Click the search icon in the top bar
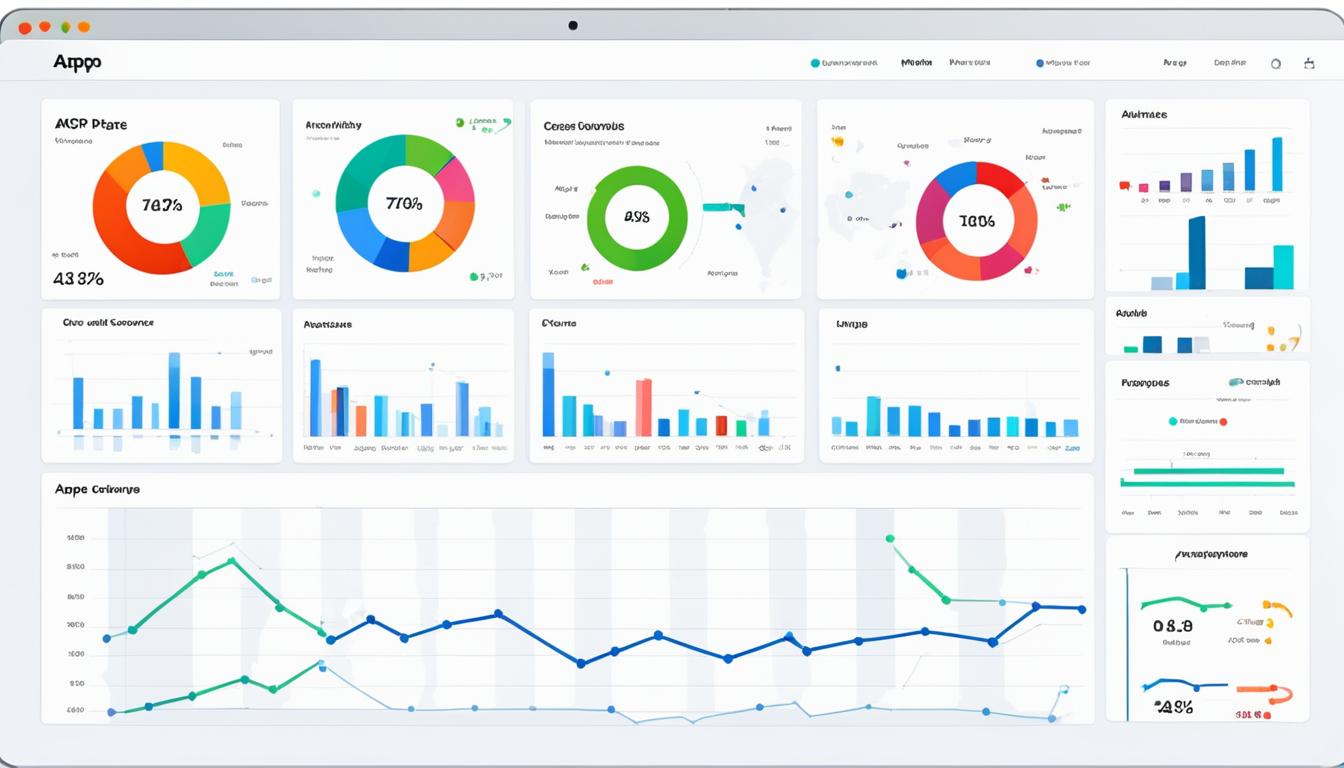Viewport: 1344px width, 768px height. [x=1276, y=63]
